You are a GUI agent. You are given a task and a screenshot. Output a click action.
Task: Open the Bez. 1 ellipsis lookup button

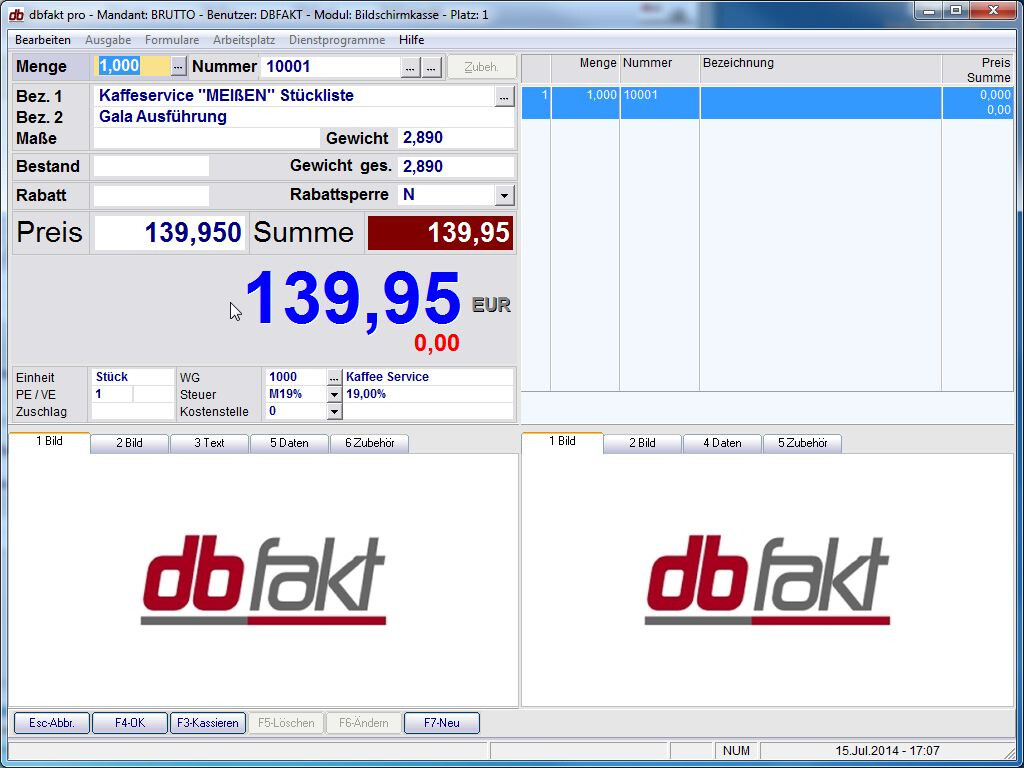(505, 96)
